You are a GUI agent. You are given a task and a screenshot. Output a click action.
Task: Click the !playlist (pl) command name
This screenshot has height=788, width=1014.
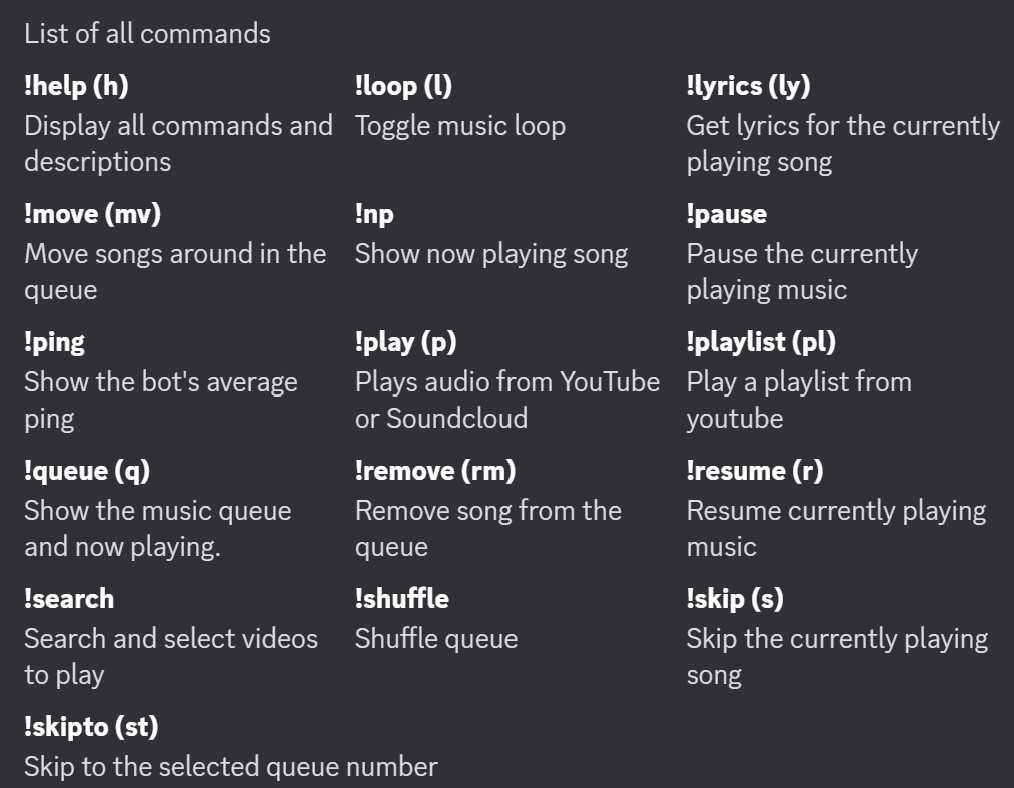point(761,342)
